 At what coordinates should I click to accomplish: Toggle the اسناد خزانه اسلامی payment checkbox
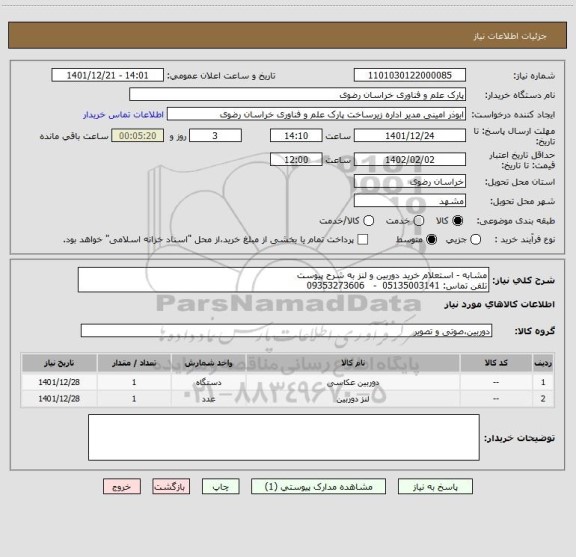363,240
